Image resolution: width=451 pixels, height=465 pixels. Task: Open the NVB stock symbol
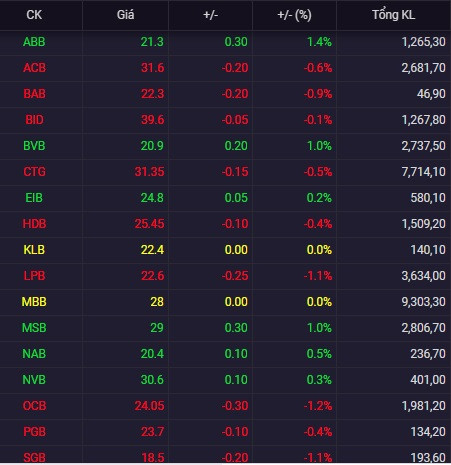pos(34,380)
